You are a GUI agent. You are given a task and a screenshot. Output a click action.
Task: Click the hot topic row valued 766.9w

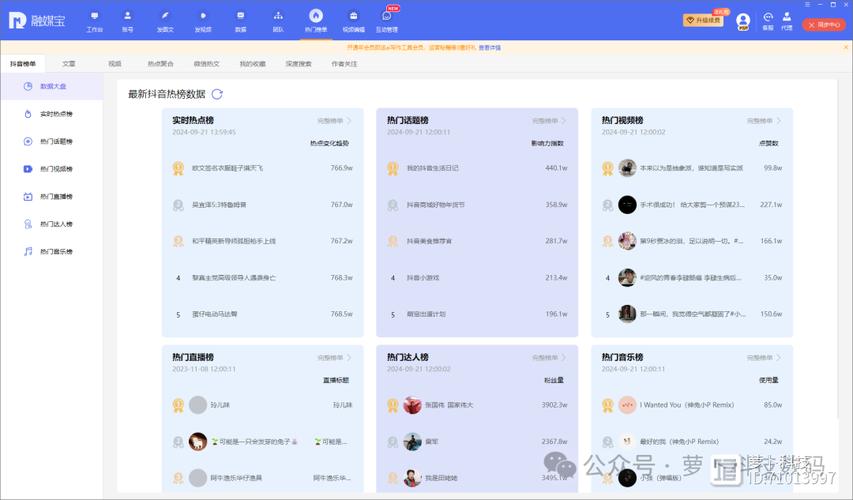(x=263, y=168)
